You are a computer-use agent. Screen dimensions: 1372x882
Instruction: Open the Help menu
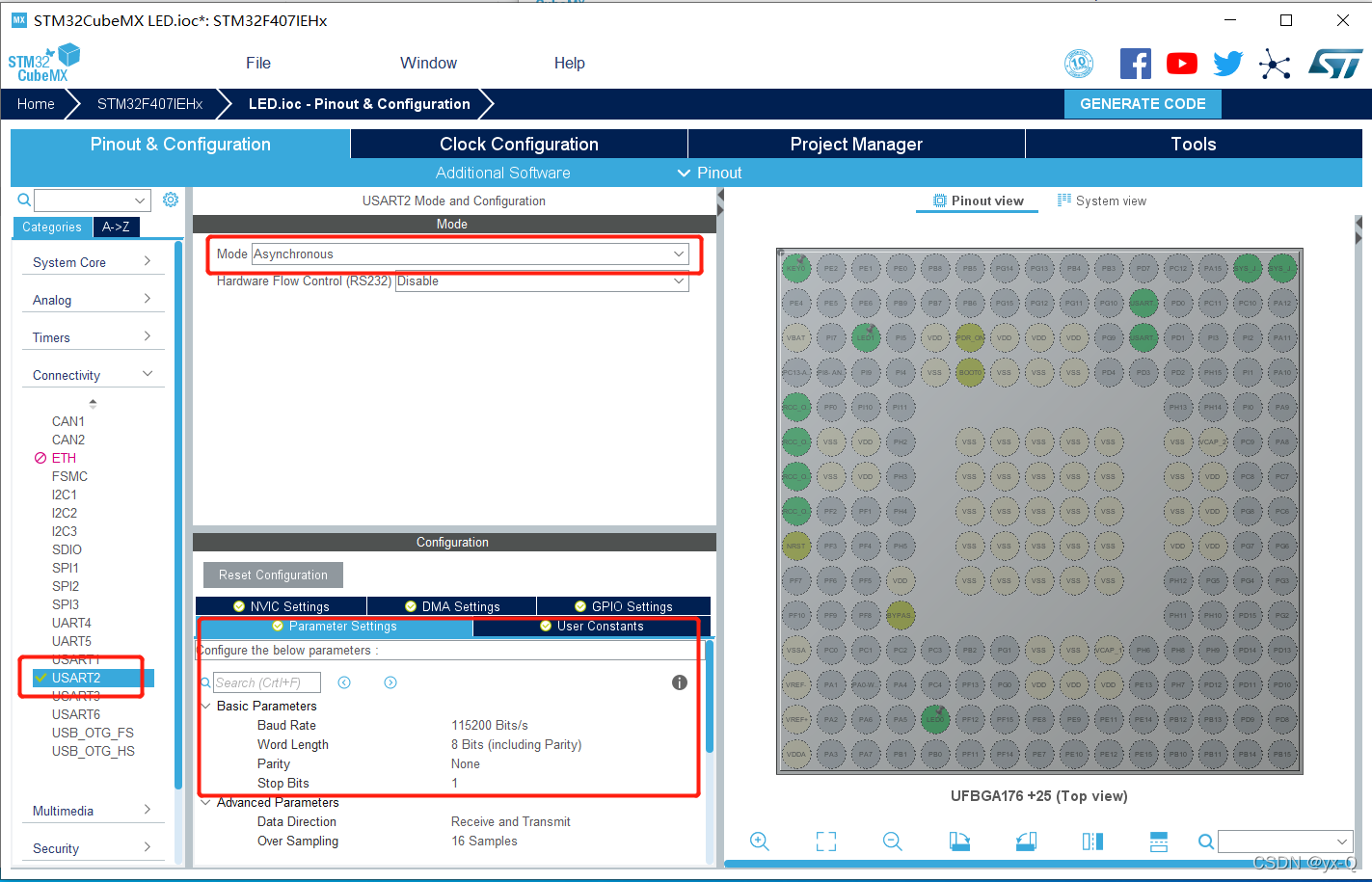tap(570, 63)
